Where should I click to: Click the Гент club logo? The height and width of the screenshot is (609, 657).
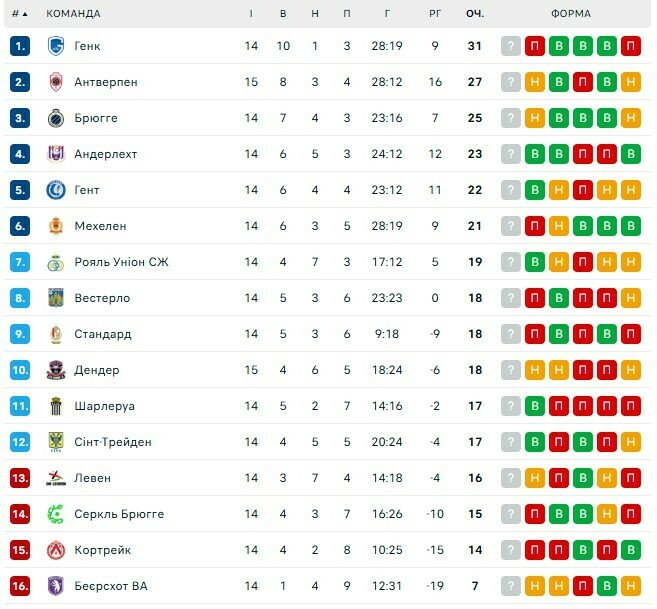[56, 190]
